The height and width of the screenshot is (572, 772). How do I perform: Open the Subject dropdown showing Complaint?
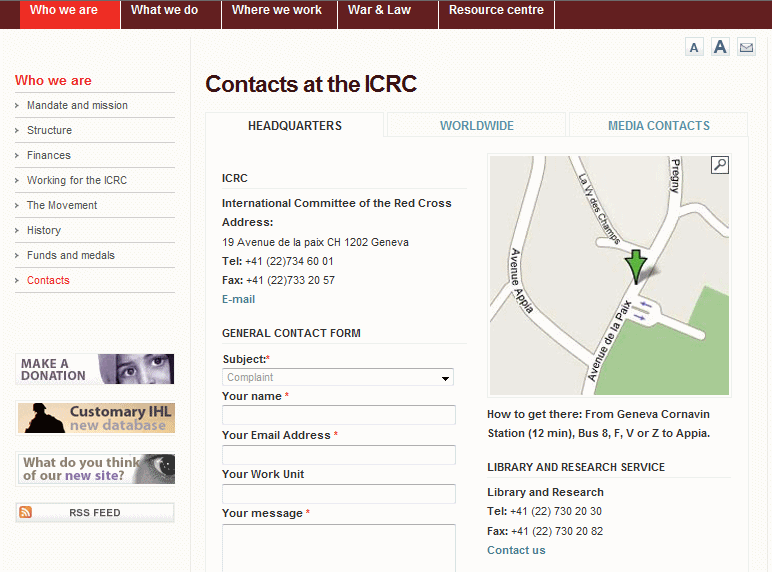tap(338, 377)
